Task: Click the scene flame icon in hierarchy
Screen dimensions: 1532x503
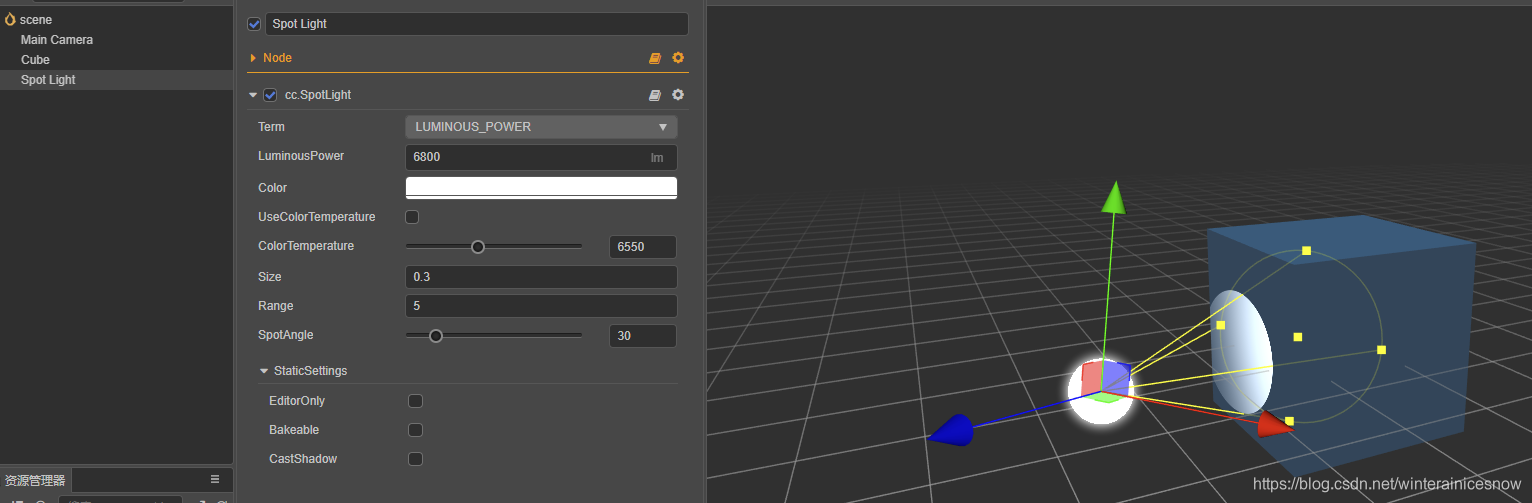Action: pos(10,19)
